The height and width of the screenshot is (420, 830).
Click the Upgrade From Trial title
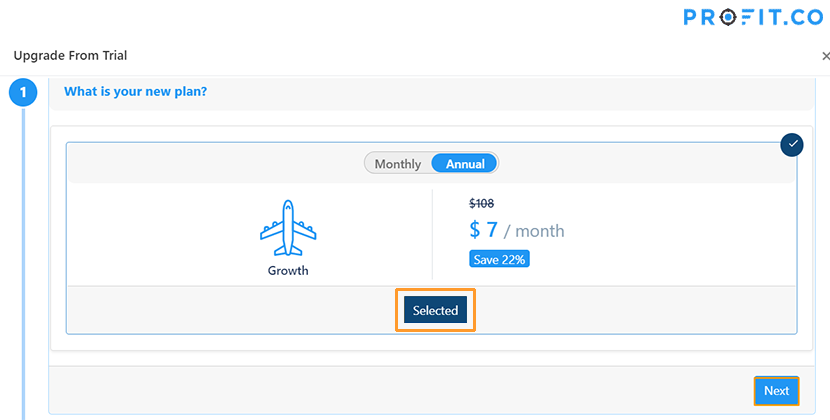coord(70,56)
